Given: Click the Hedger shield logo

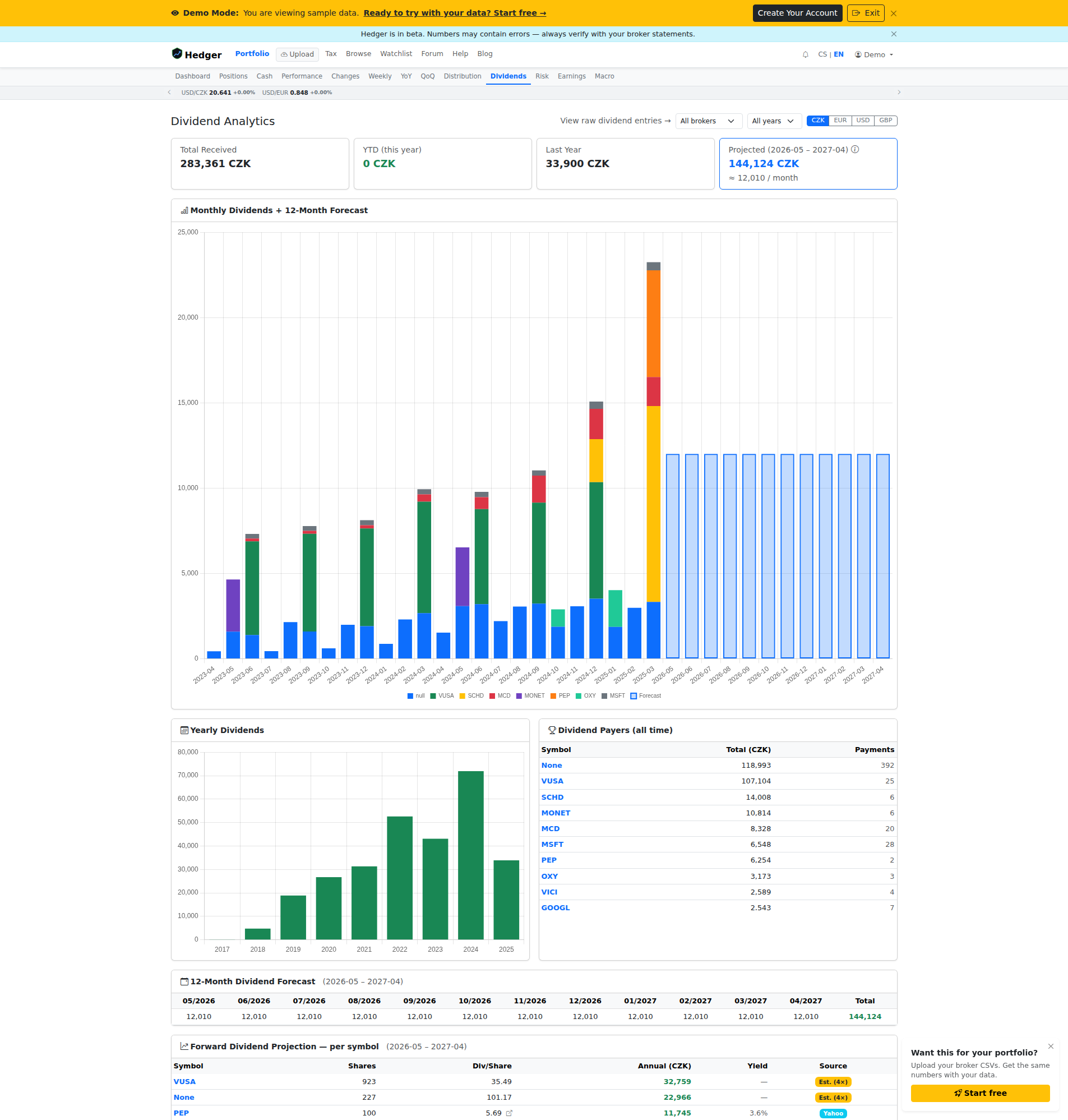Looking at the screenshot, I should click(x=177, y=54).
